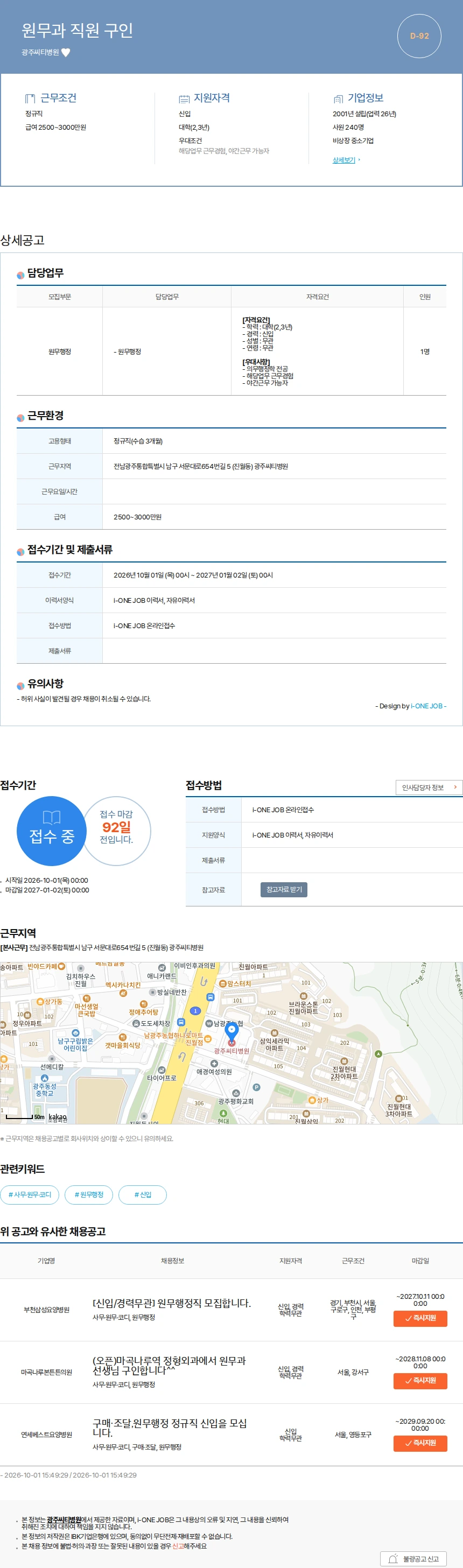Click the 유의사항 section bullet icon
Image resolution: width=463 pixels, height=1568 pixels.
pyautogui.click(x=20, y=685)
